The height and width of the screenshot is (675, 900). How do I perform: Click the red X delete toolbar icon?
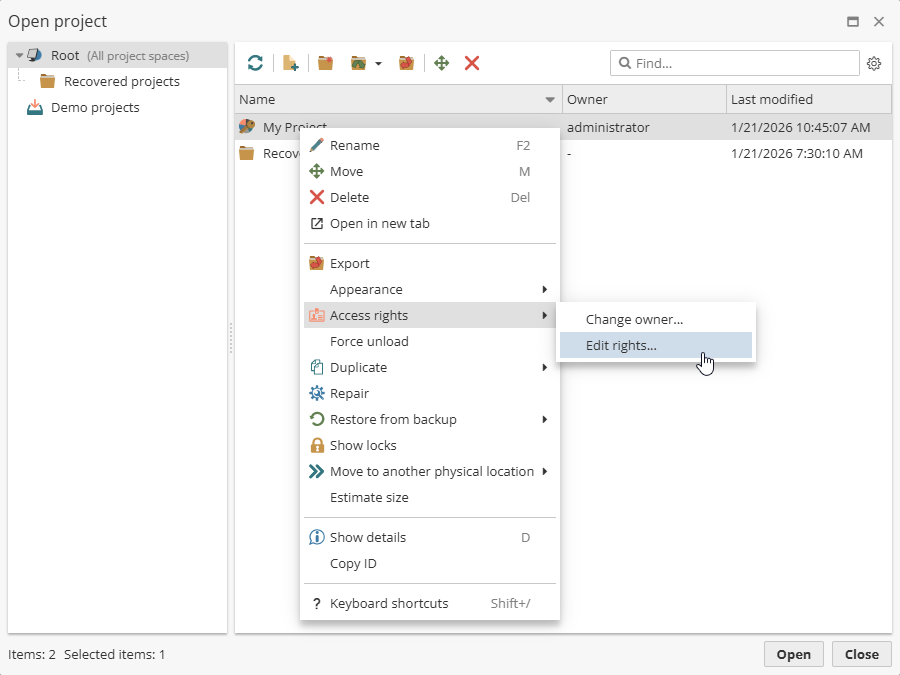[472, 63]
